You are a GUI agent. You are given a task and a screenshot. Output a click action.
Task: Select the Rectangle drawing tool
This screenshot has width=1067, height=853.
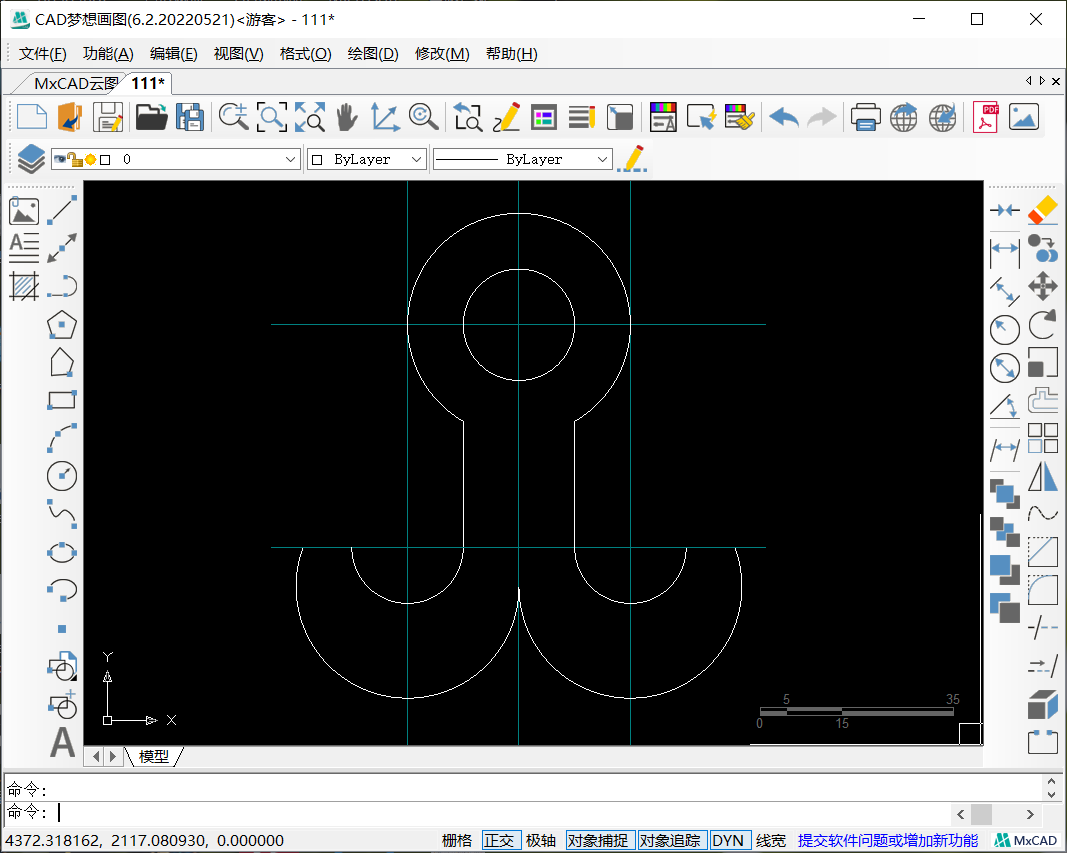click(x=62, y=399)
